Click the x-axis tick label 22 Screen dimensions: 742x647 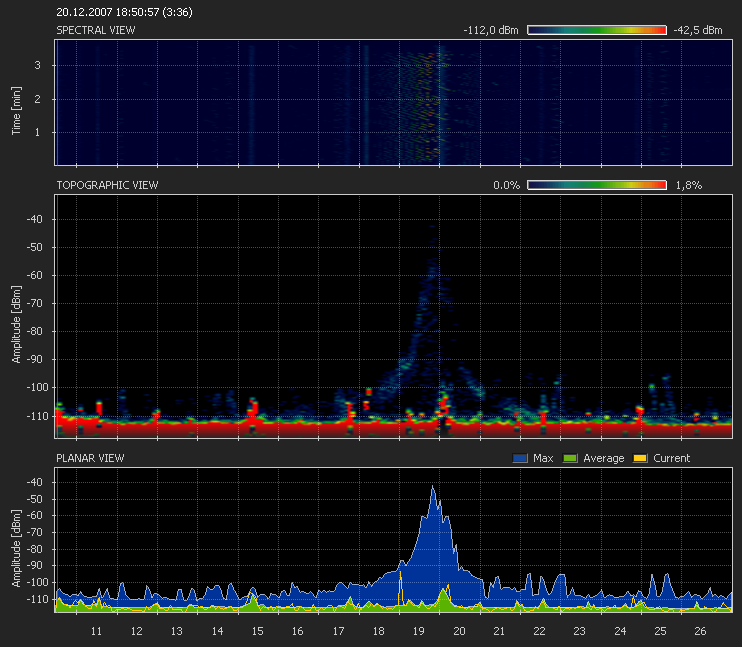pos(539,631)
